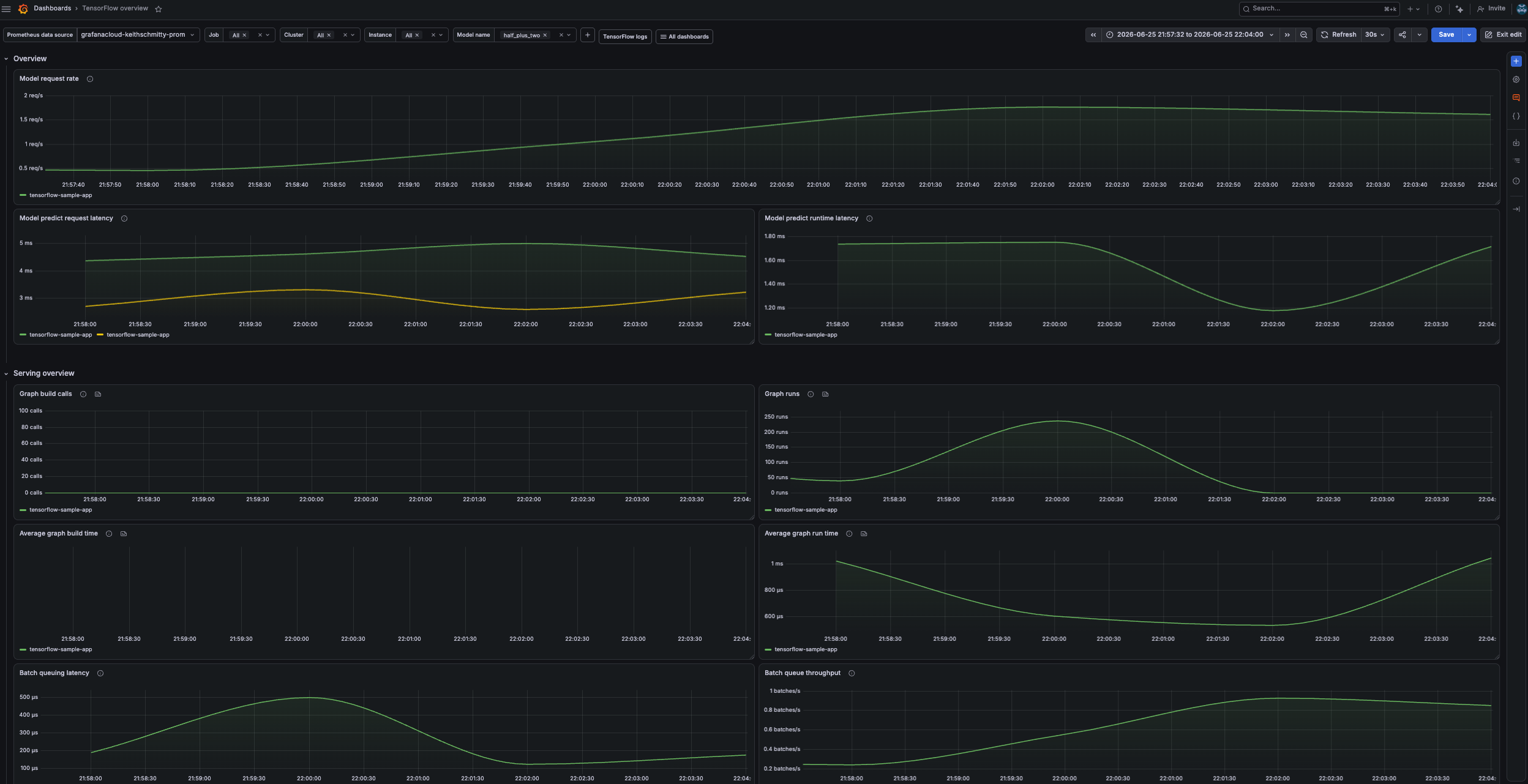
Task: Click Exit edit button
Action: 1503,35
